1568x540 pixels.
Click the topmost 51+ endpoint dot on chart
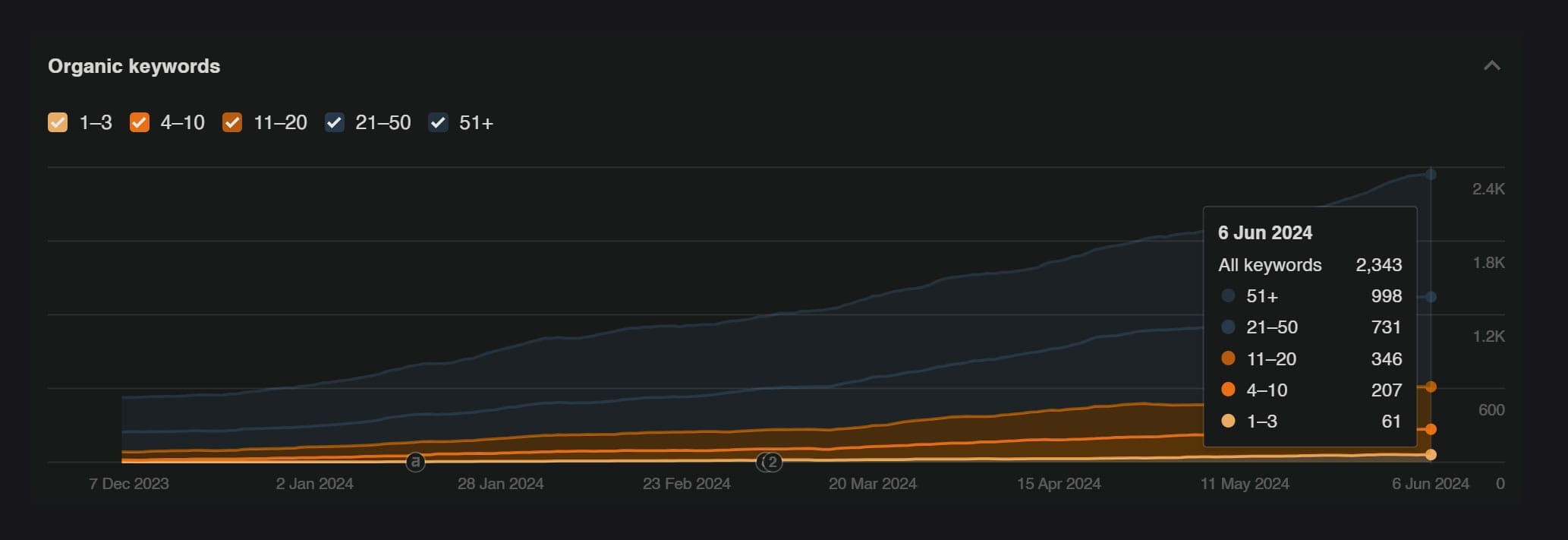coord(1431,175)
